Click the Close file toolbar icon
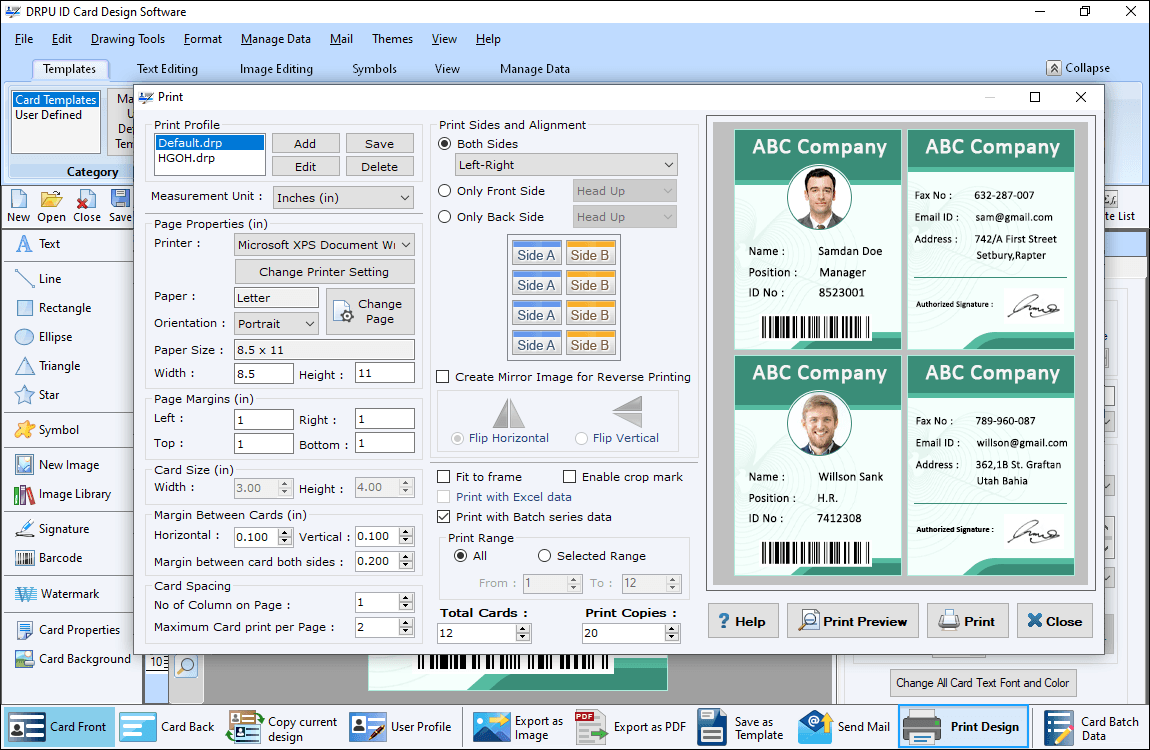This screenshot has height=750, width=1150. point(87,205)
